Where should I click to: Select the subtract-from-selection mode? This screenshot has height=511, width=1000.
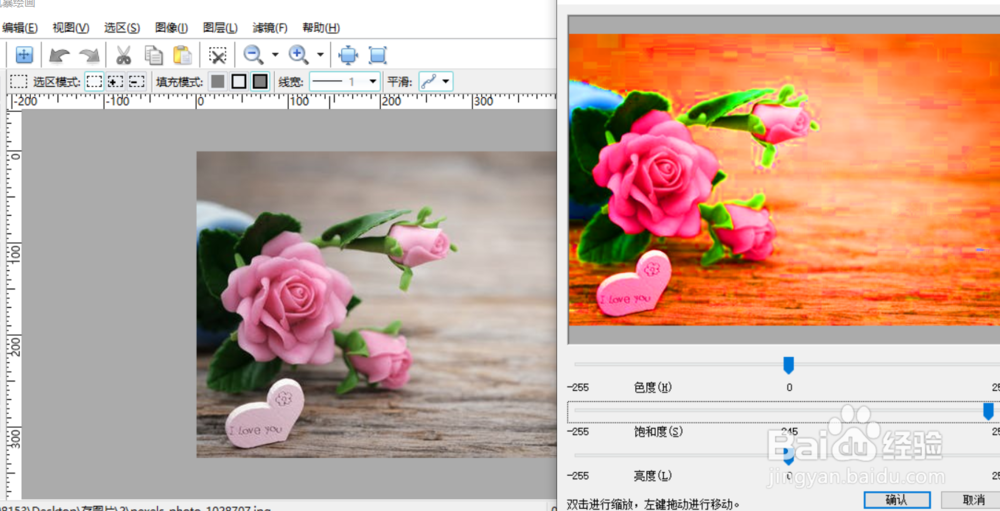(x=136, y=82)
